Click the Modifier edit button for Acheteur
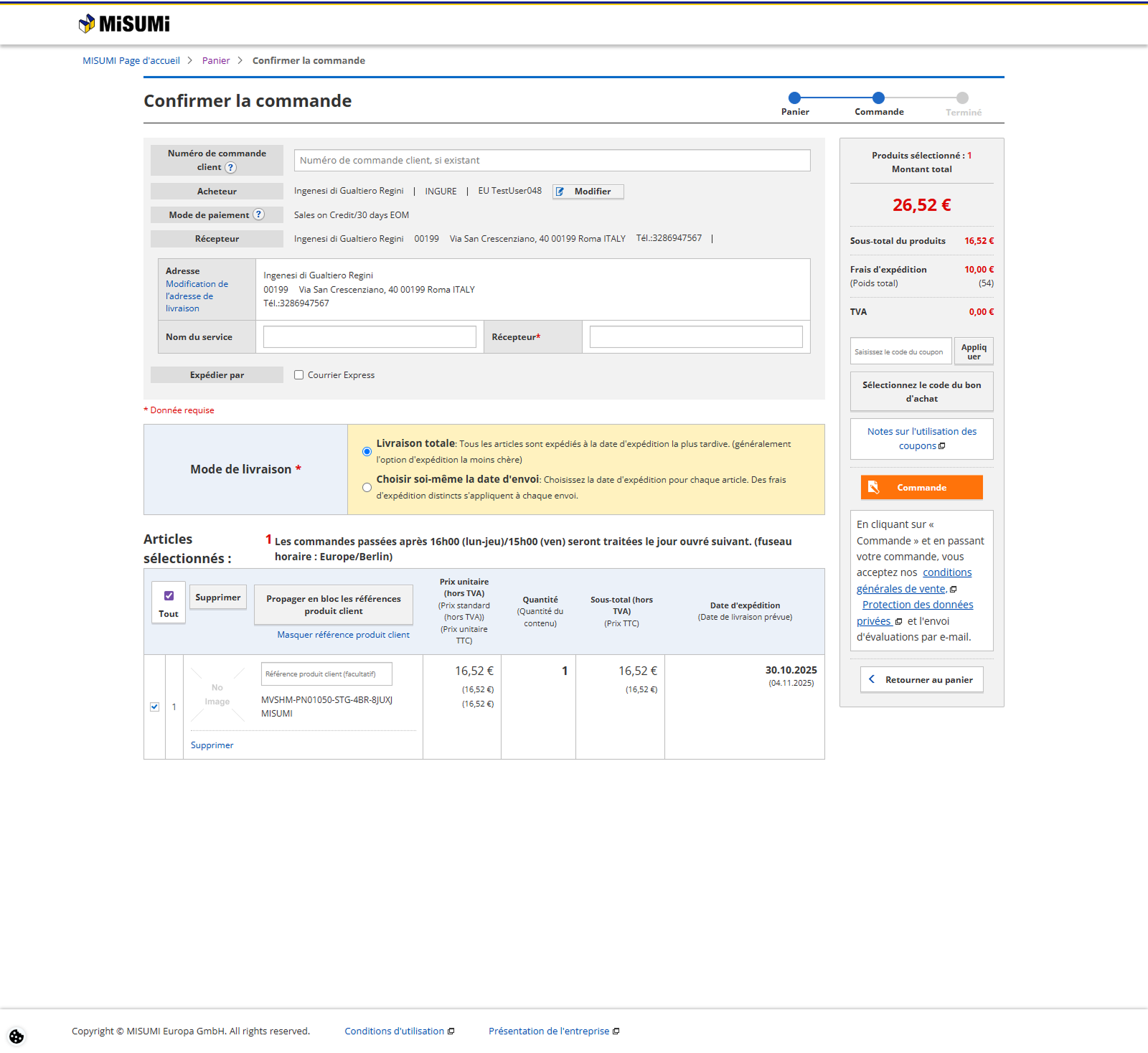 (588, 192)
